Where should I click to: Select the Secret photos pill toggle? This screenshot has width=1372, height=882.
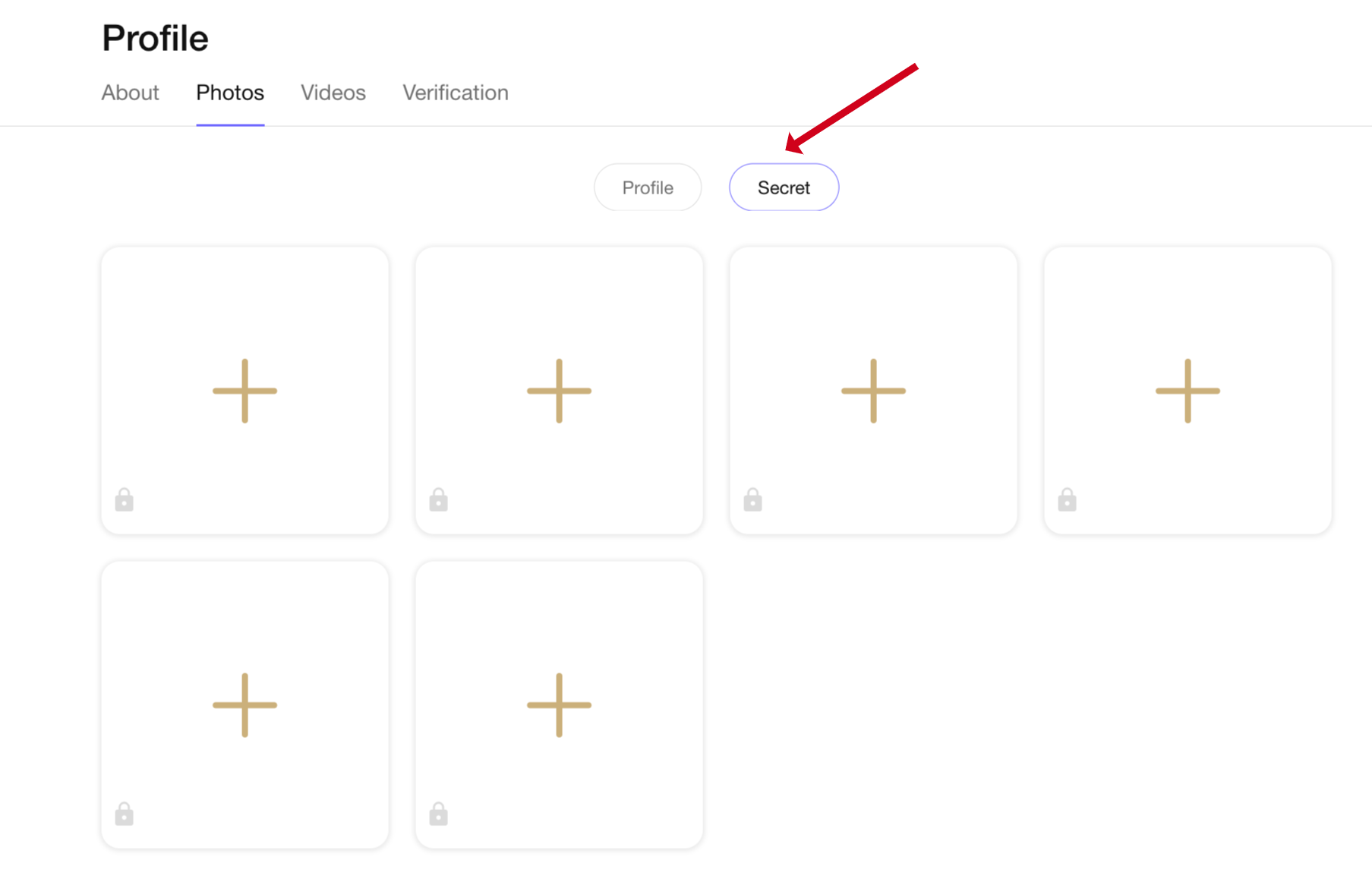pos(784,187)
